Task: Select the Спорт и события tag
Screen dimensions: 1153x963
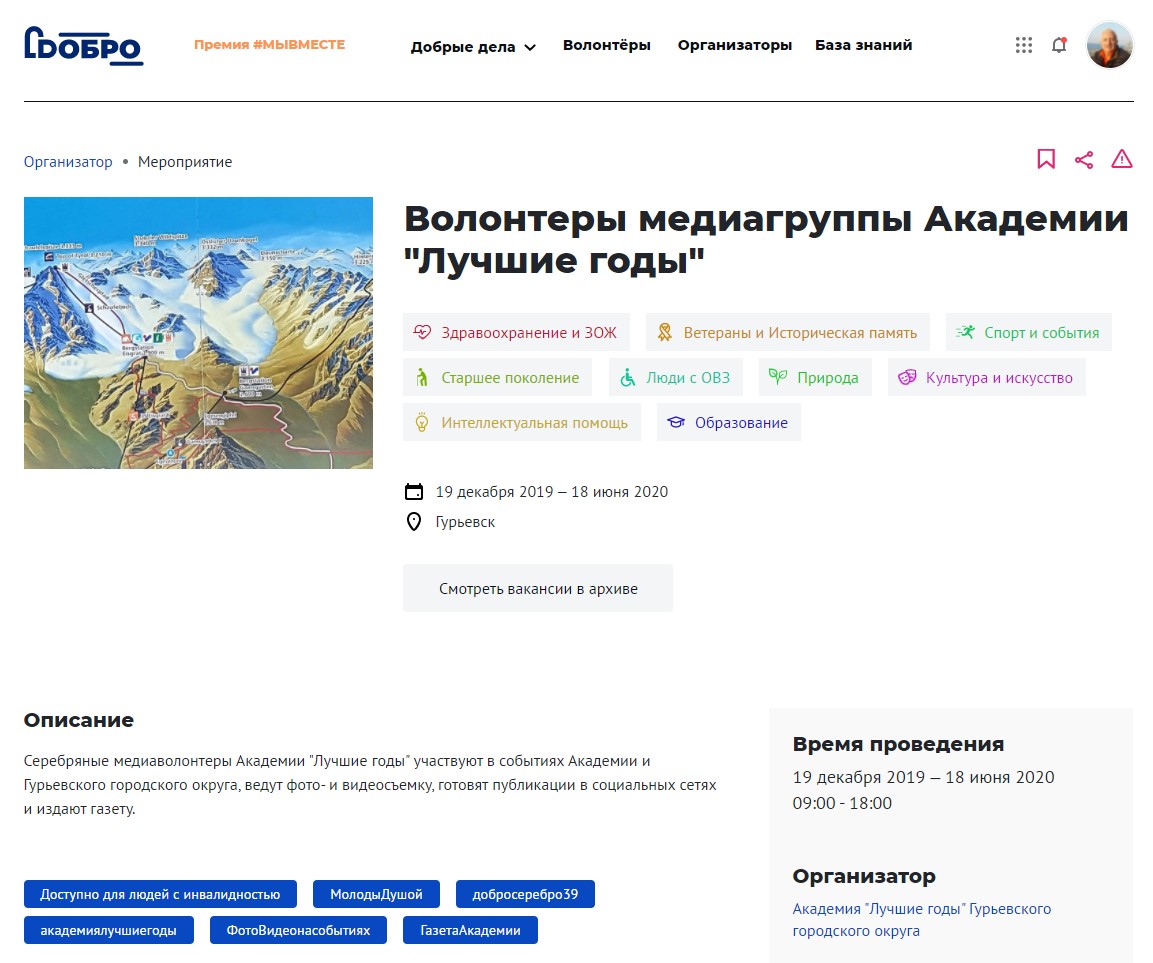Action: pyautogui.click(x=1029, y=332)
